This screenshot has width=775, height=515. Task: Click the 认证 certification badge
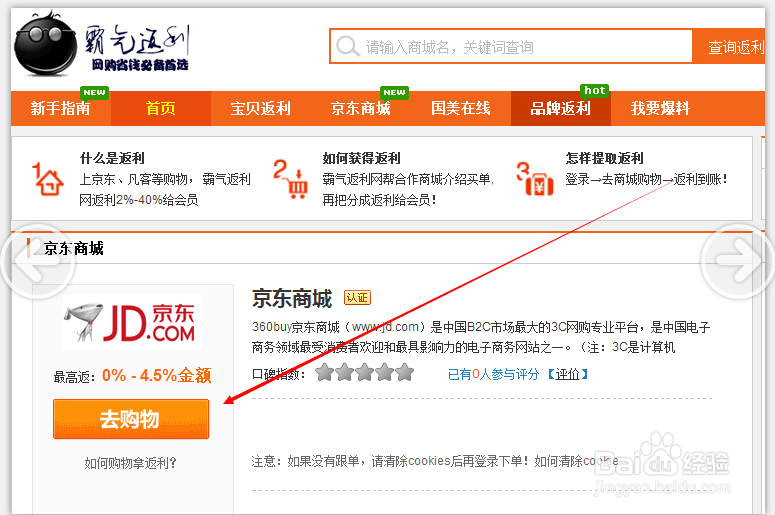[x=357, y=298]
